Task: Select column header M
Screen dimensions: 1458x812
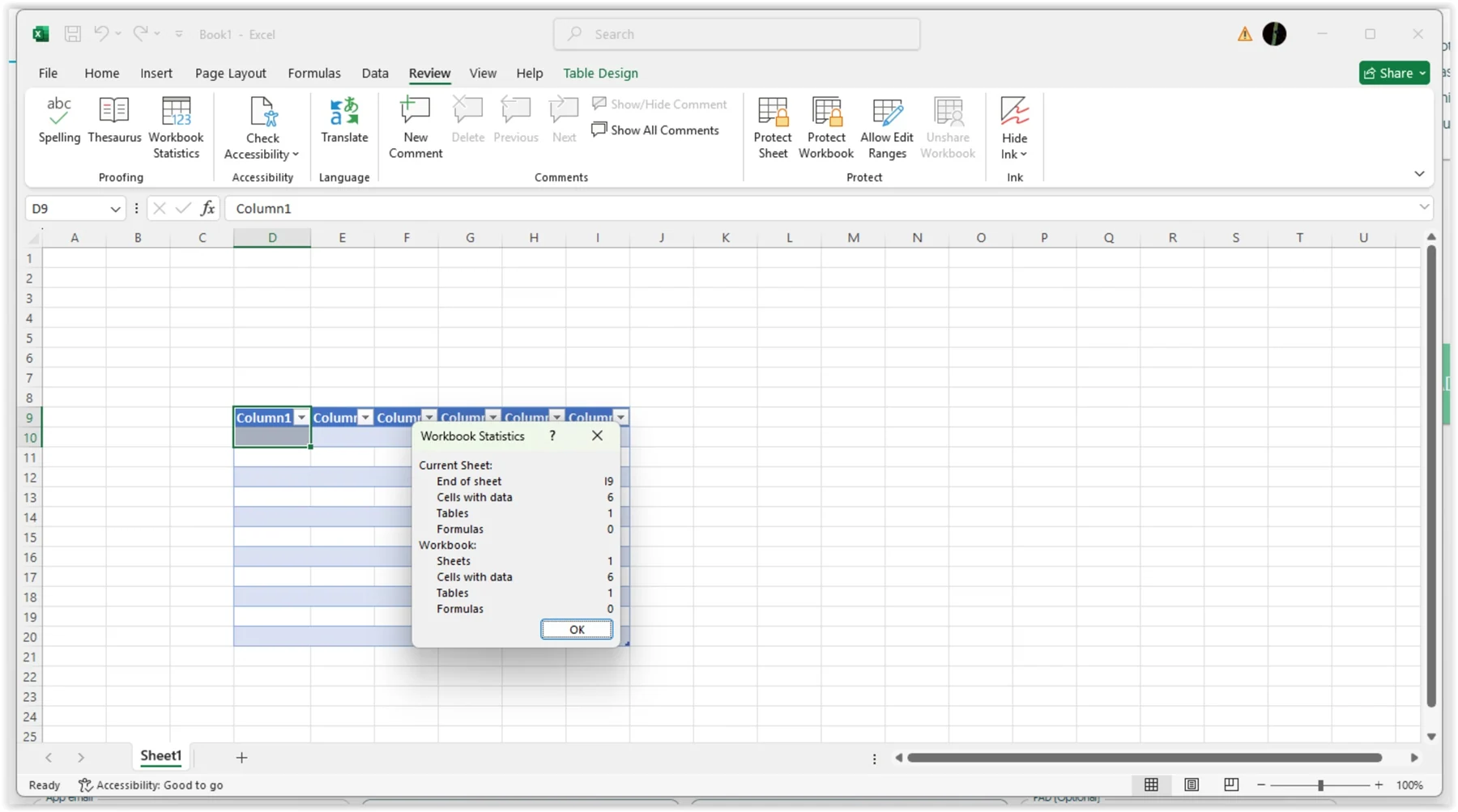Action: pyautogui.click(x=853, y=238)
